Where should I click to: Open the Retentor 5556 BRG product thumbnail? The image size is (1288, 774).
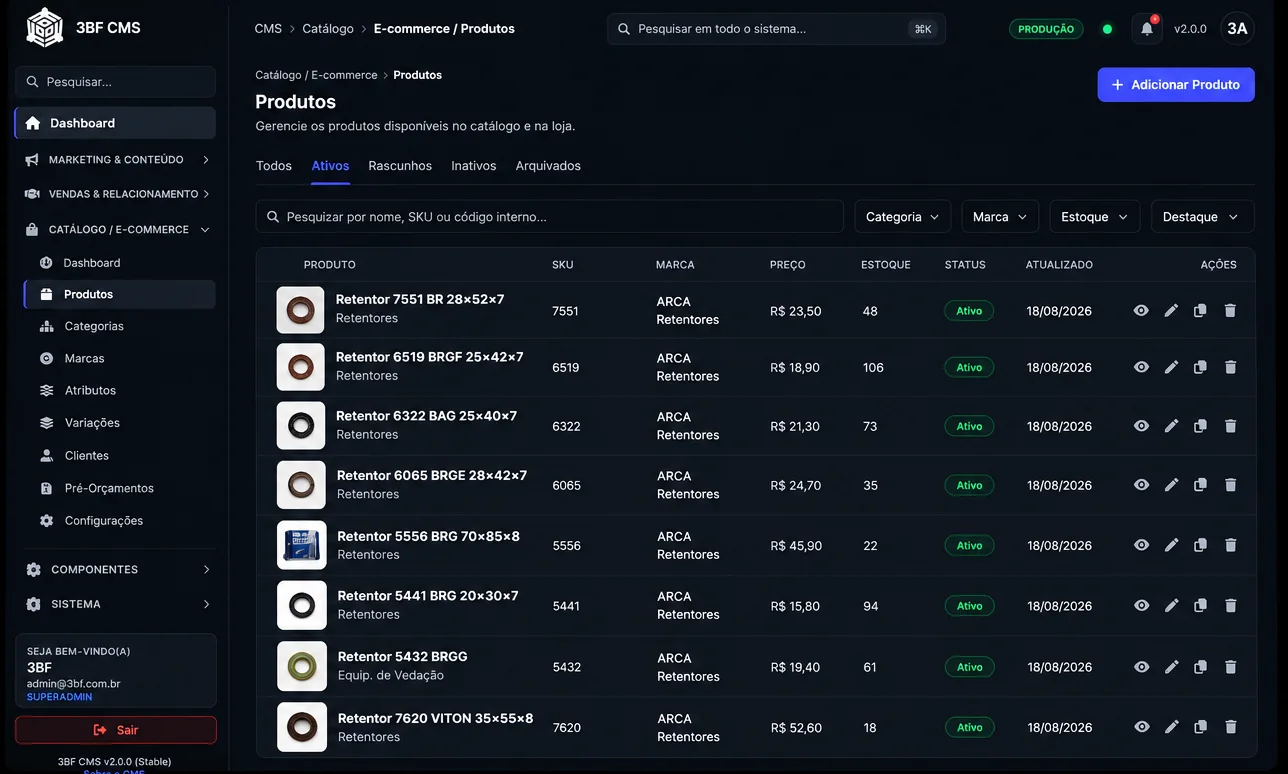click(301, 545)
